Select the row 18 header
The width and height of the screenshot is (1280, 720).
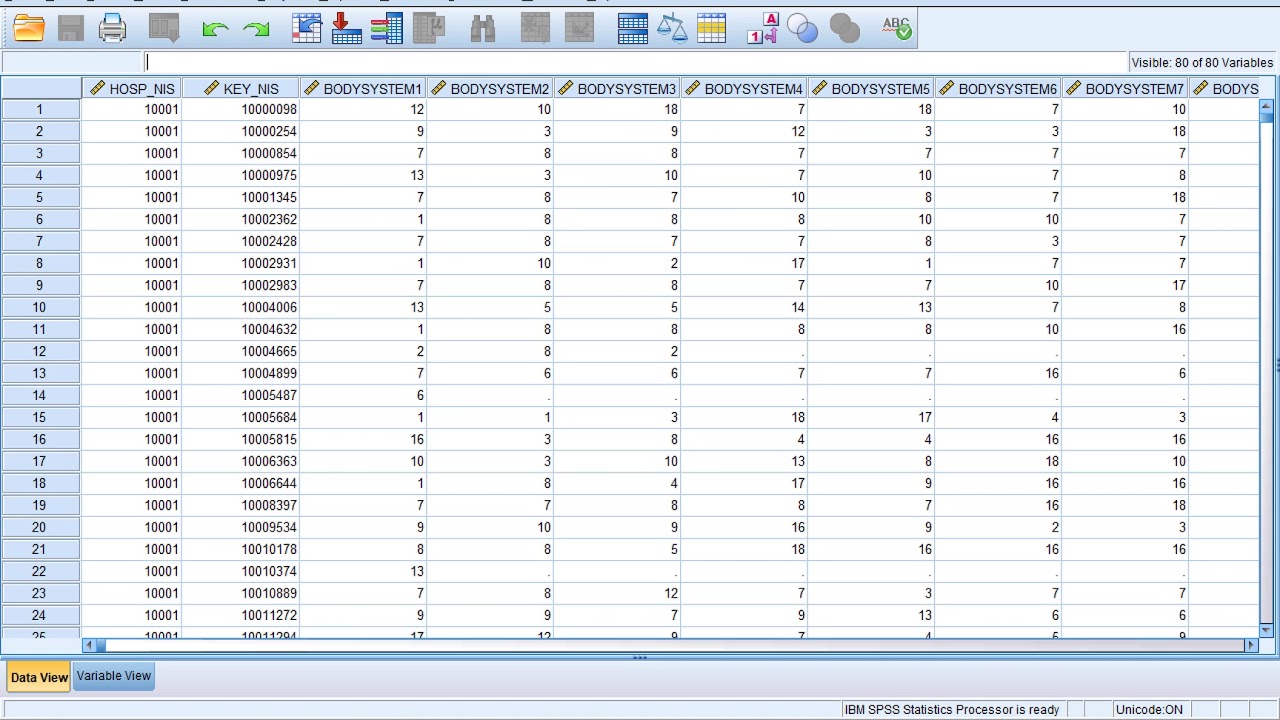coord(40,483)
